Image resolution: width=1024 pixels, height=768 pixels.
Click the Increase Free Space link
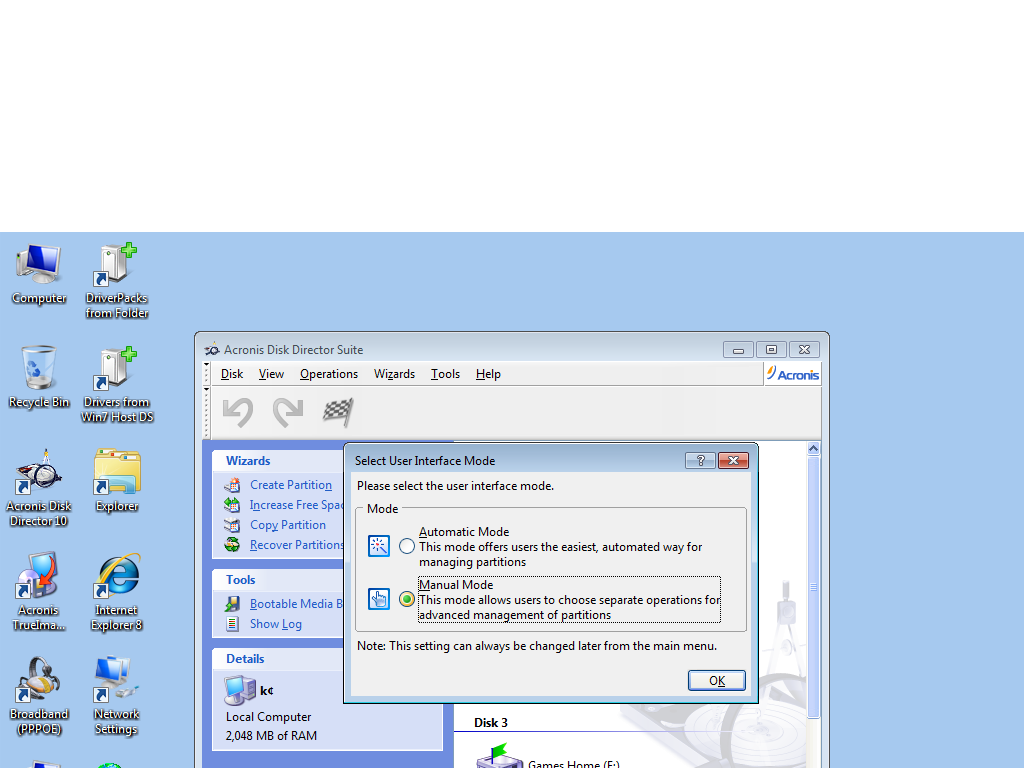[296, 505]
